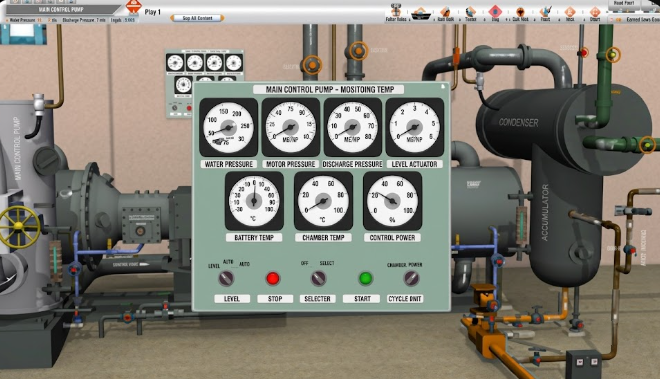
Task: Open the last orange diamond toolbar icon
Action: click(x=595, y=11)
